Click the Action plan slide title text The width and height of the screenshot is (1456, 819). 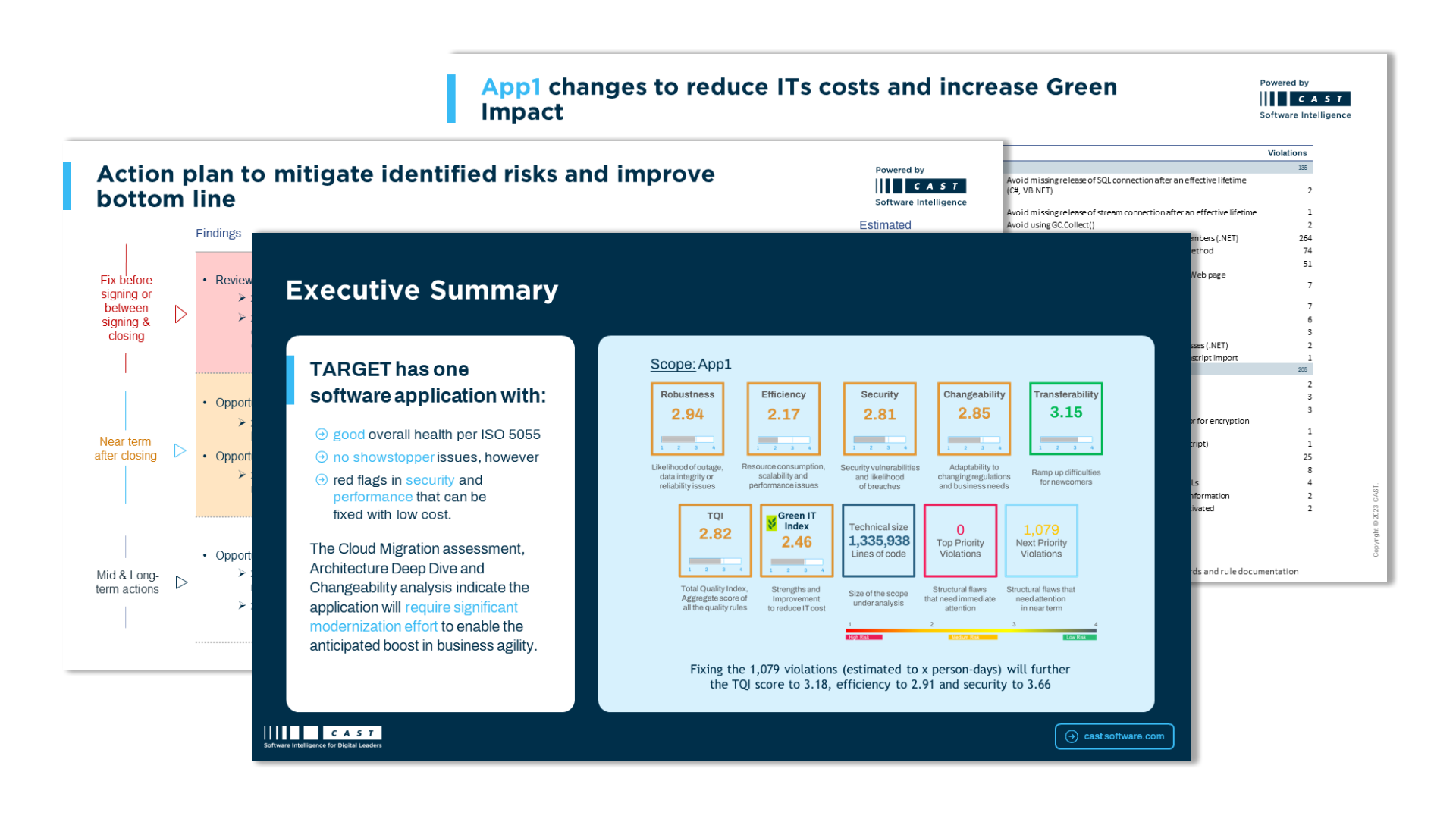coord(406,187)
